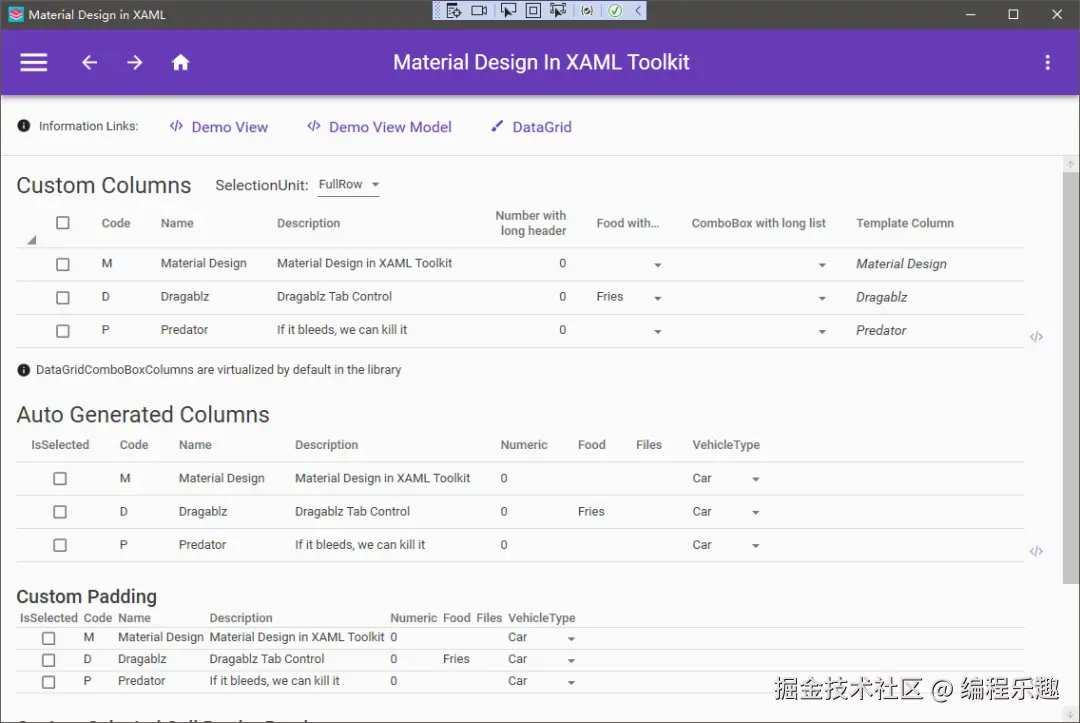The height and width of the screenshot is (723, 1080).
Task: Check the Dragablz row in Custom Columns
Action: [63, 297]
